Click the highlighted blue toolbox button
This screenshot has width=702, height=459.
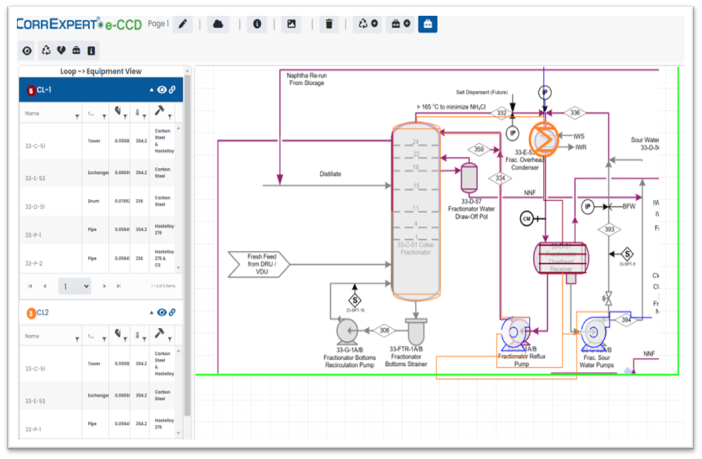427,24
